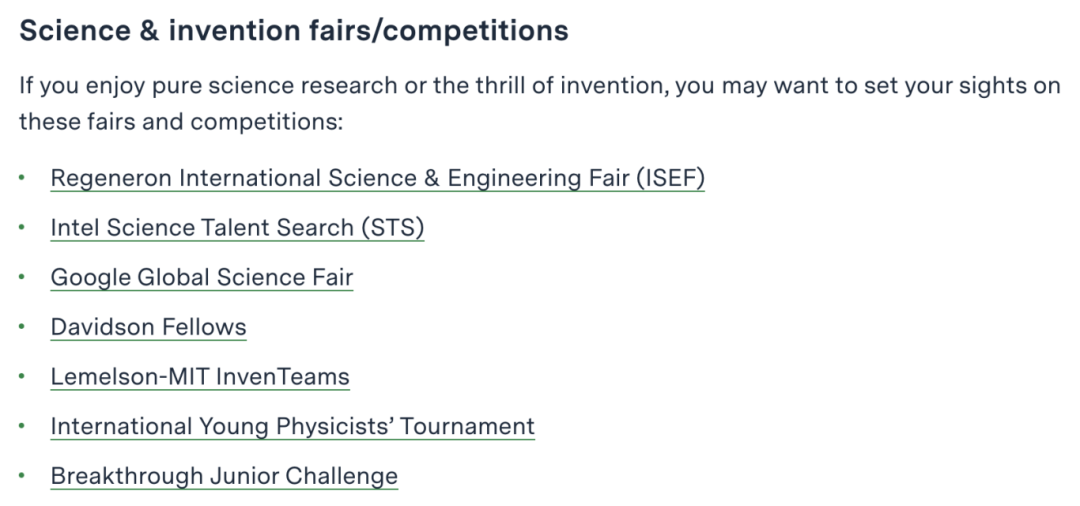
Task: Click the Science & invention fairs/competitions heading
Action: tap(294, 31)
